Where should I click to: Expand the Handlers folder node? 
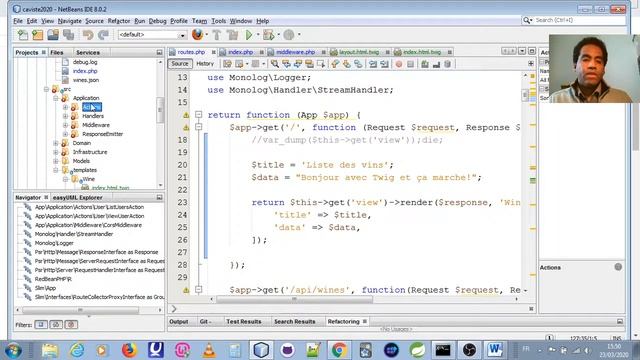(x=65, y=116)
